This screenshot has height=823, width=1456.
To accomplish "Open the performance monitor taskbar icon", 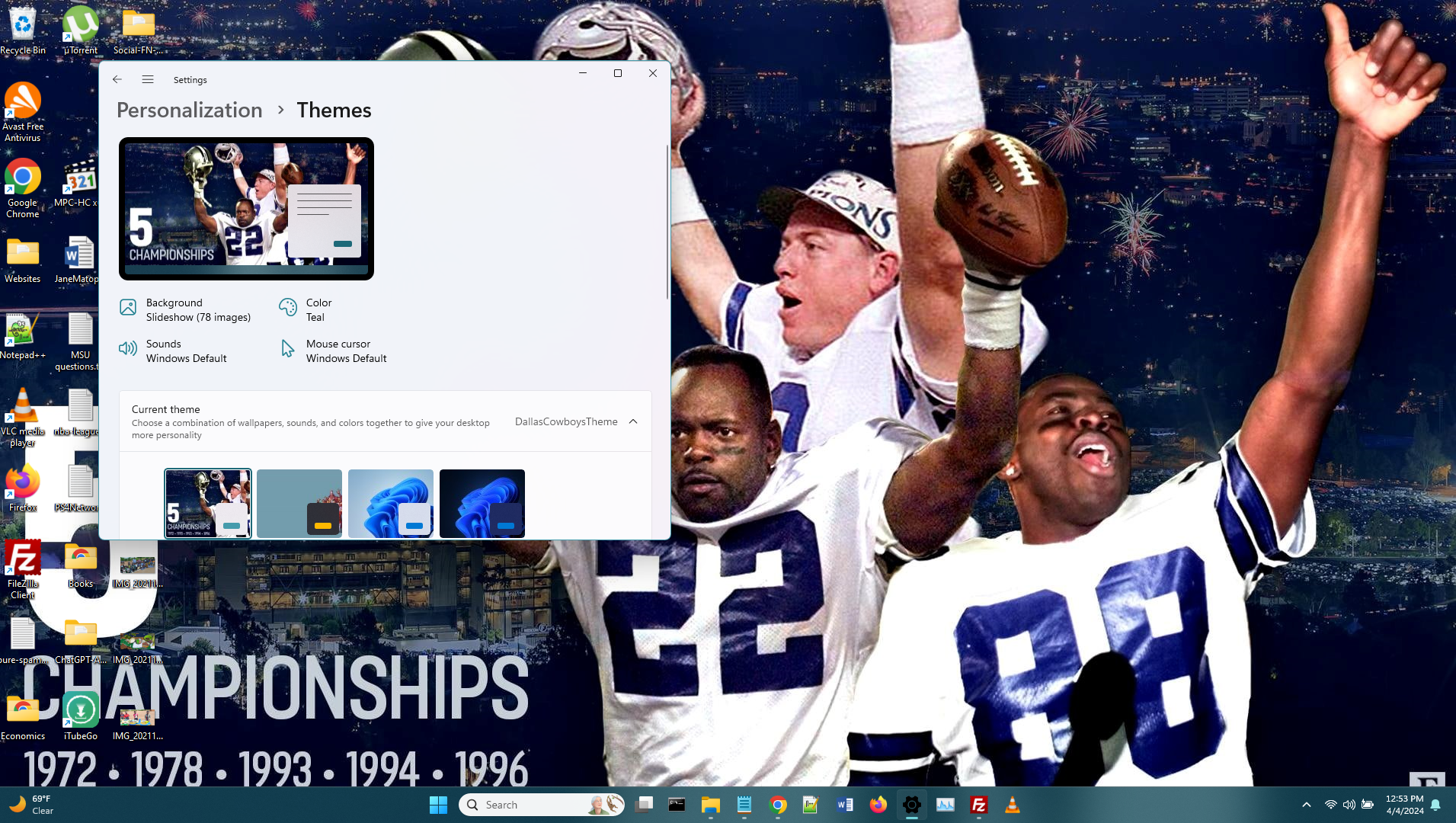I will [946, 805].
